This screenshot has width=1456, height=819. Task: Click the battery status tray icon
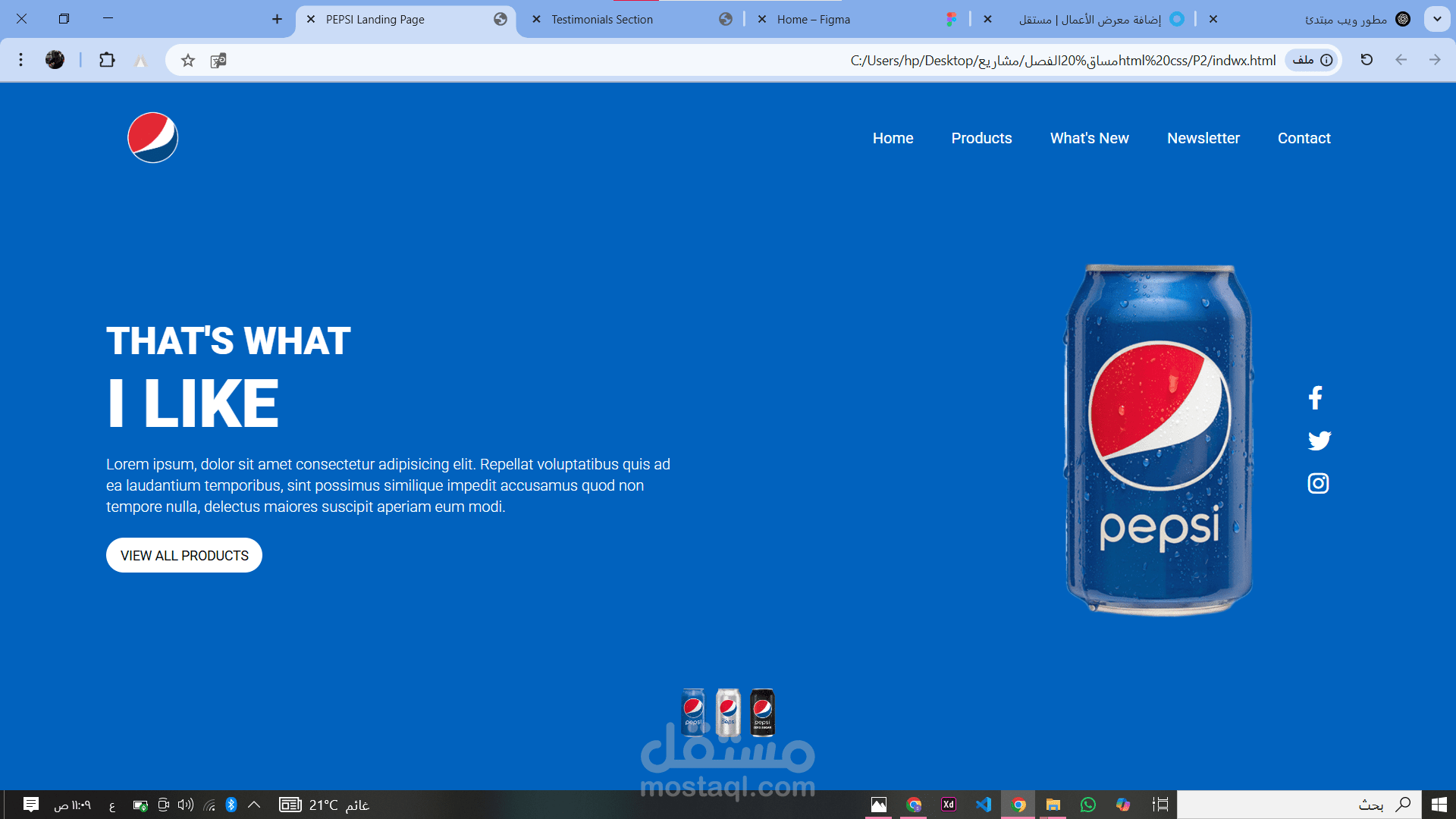pyautogui.click(x=140, y=805)
